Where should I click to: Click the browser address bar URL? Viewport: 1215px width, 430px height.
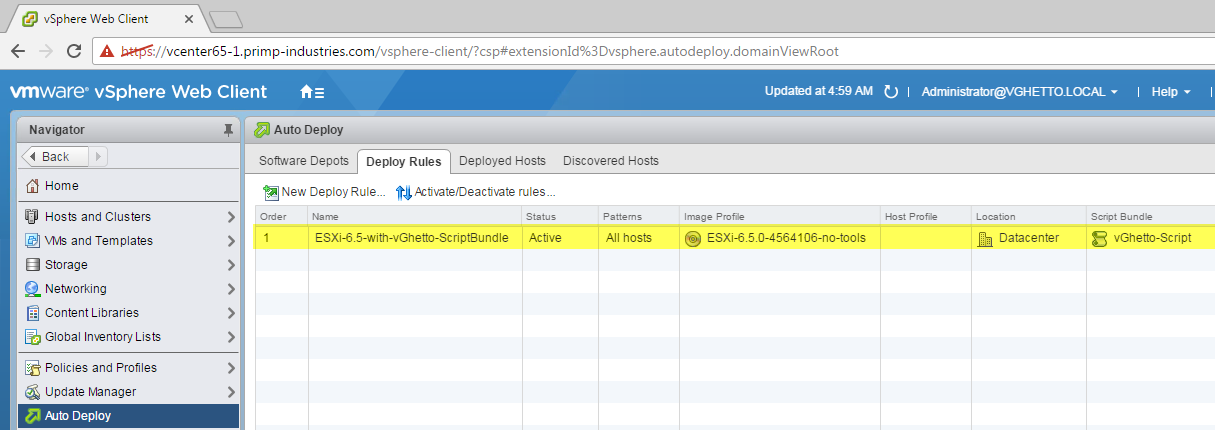[x=480, y=51]
